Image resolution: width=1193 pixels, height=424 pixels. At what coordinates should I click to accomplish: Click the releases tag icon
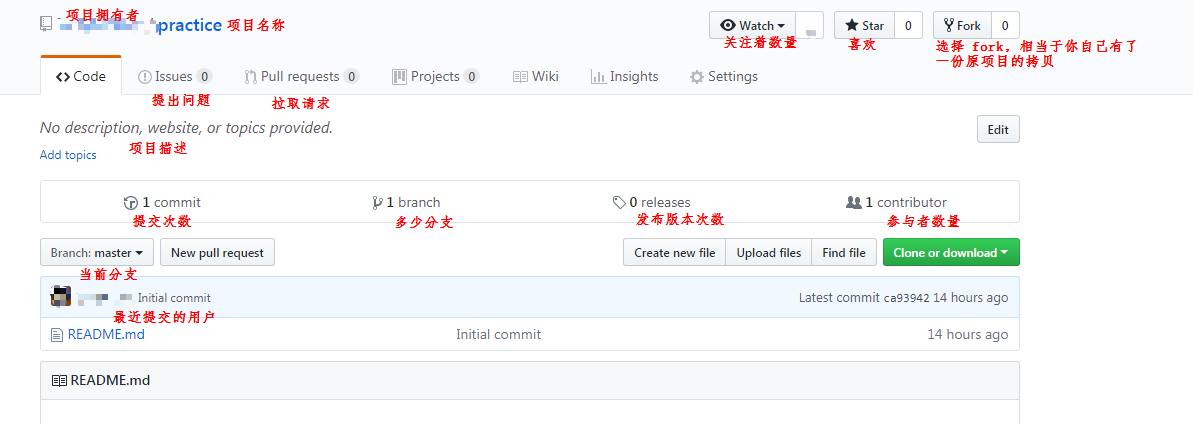619,203
